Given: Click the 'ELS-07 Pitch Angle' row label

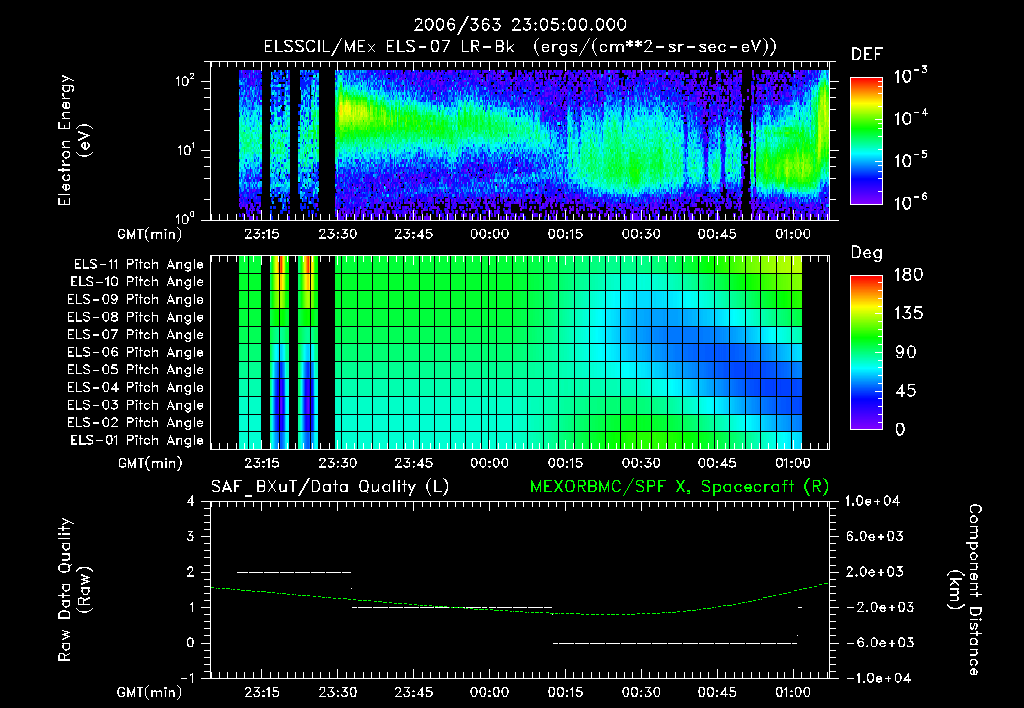Looking at the screenshot, I should click(x=136, y=334).
